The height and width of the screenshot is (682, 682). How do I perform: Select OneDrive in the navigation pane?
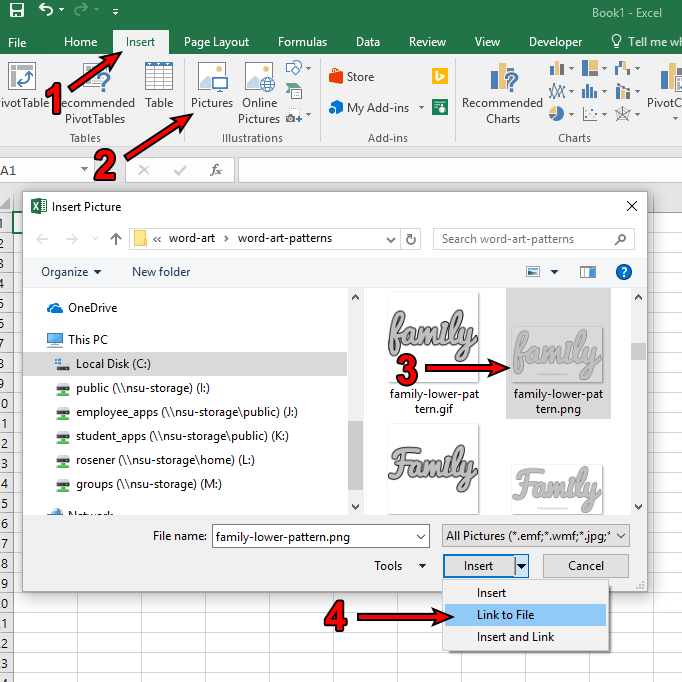point(82,308)
